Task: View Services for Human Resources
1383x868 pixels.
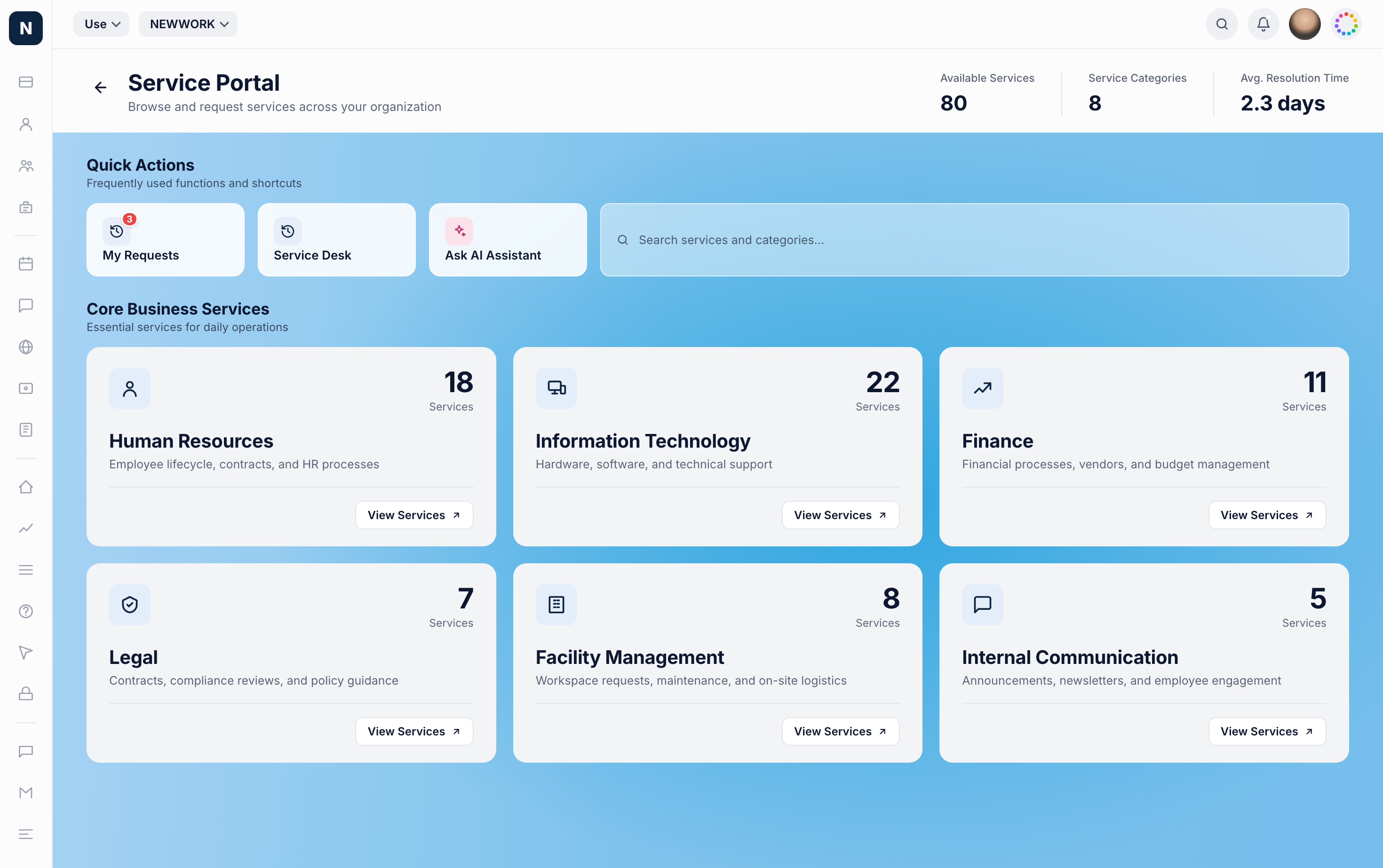Action: point(414,515)
